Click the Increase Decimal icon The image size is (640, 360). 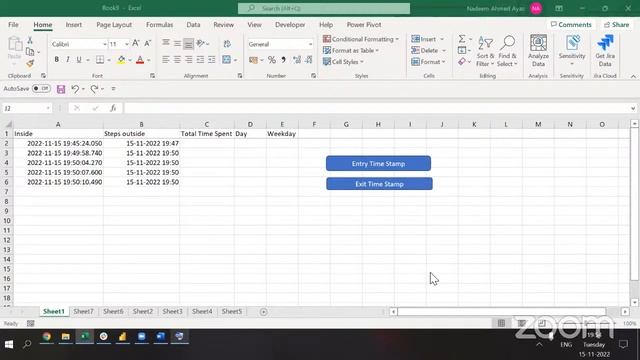(x=297, y=60)
